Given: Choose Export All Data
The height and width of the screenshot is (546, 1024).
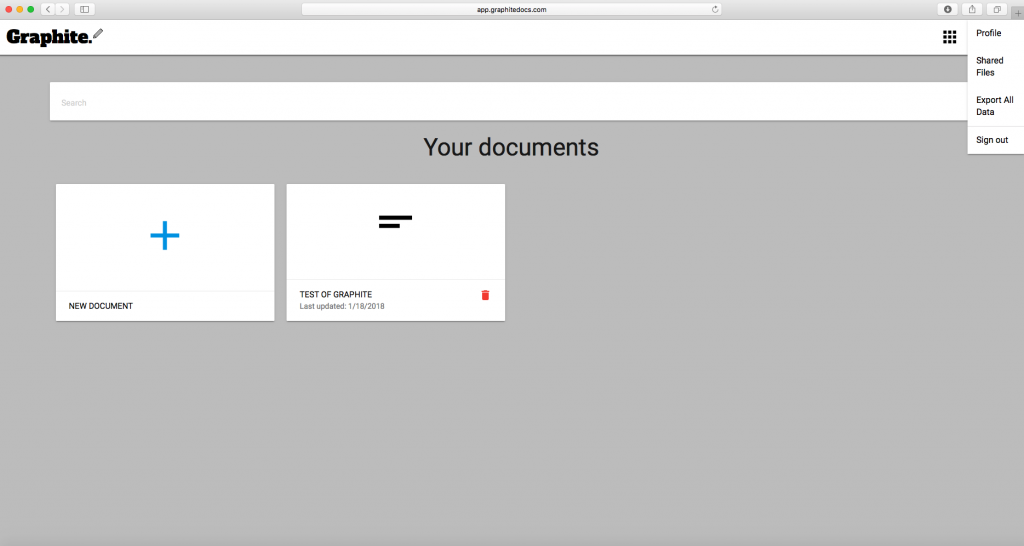Looking at the screenshot, I should (995, 106).
